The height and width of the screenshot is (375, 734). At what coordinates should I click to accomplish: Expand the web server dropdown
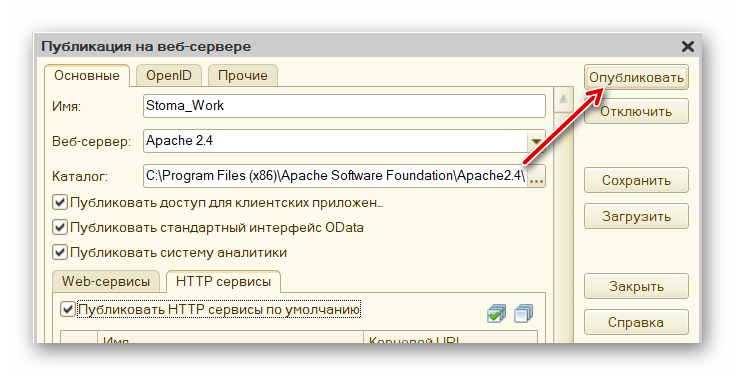[x=536, y=141]
